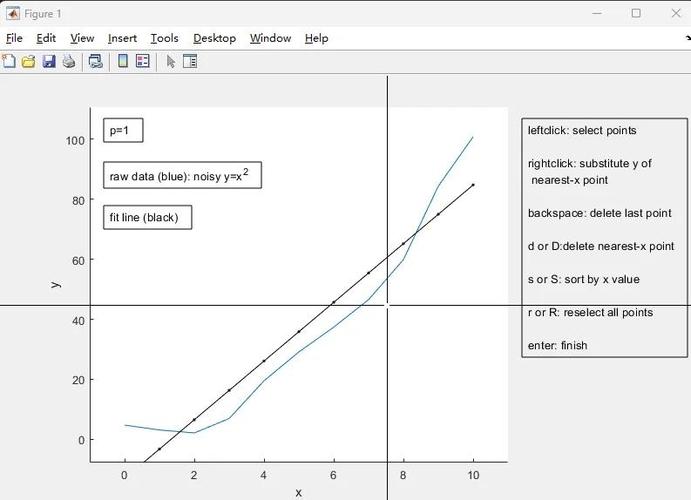Click the "x" axis label below the plot
This screenshot has width=691, height=500.
click(298, 493)
